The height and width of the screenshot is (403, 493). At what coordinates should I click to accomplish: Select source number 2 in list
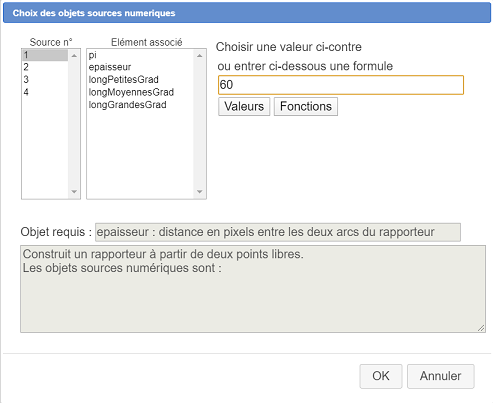tap(45, 67)
